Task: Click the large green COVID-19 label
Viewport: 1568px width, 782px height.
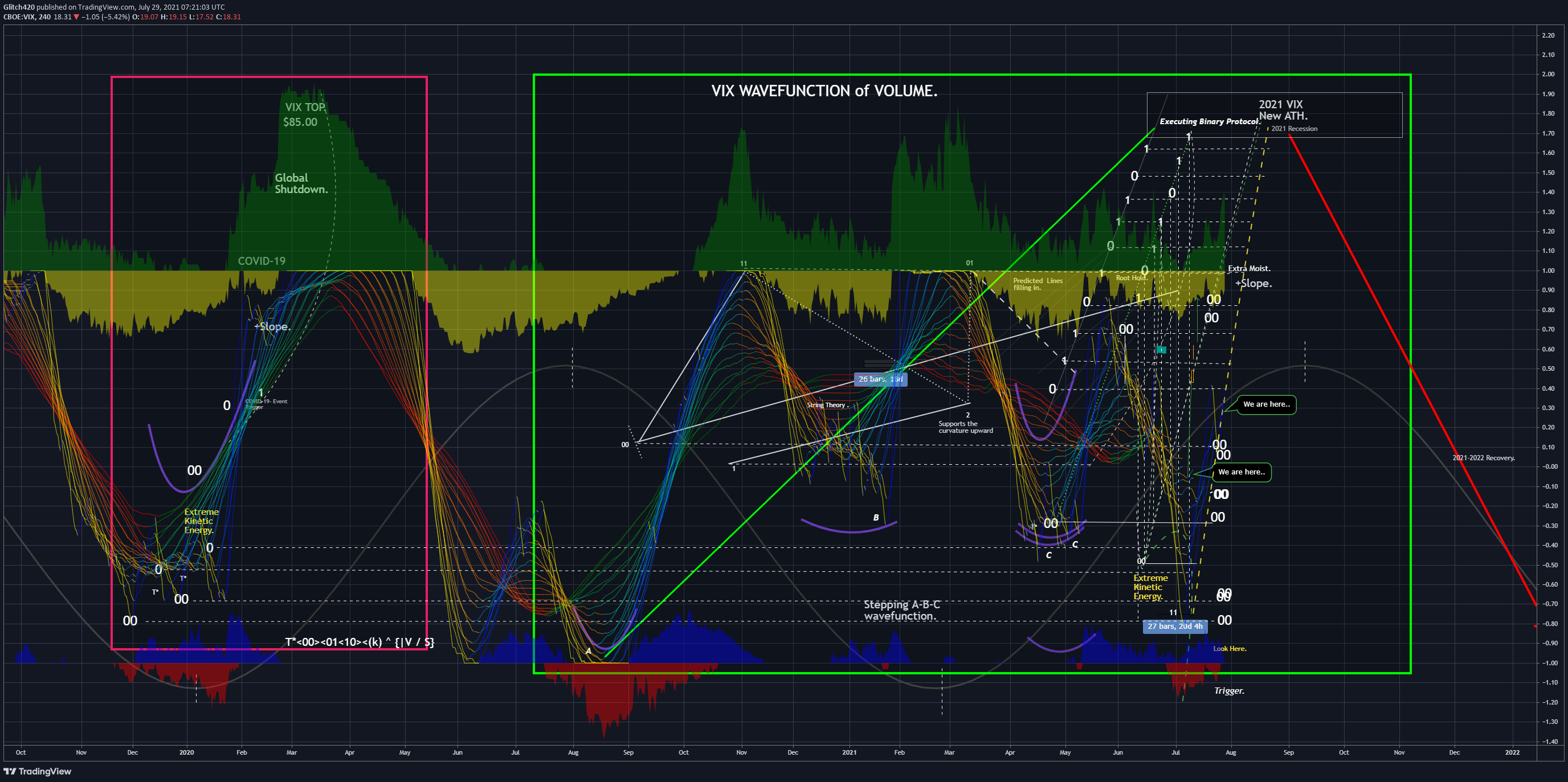Action: point(261,261)
